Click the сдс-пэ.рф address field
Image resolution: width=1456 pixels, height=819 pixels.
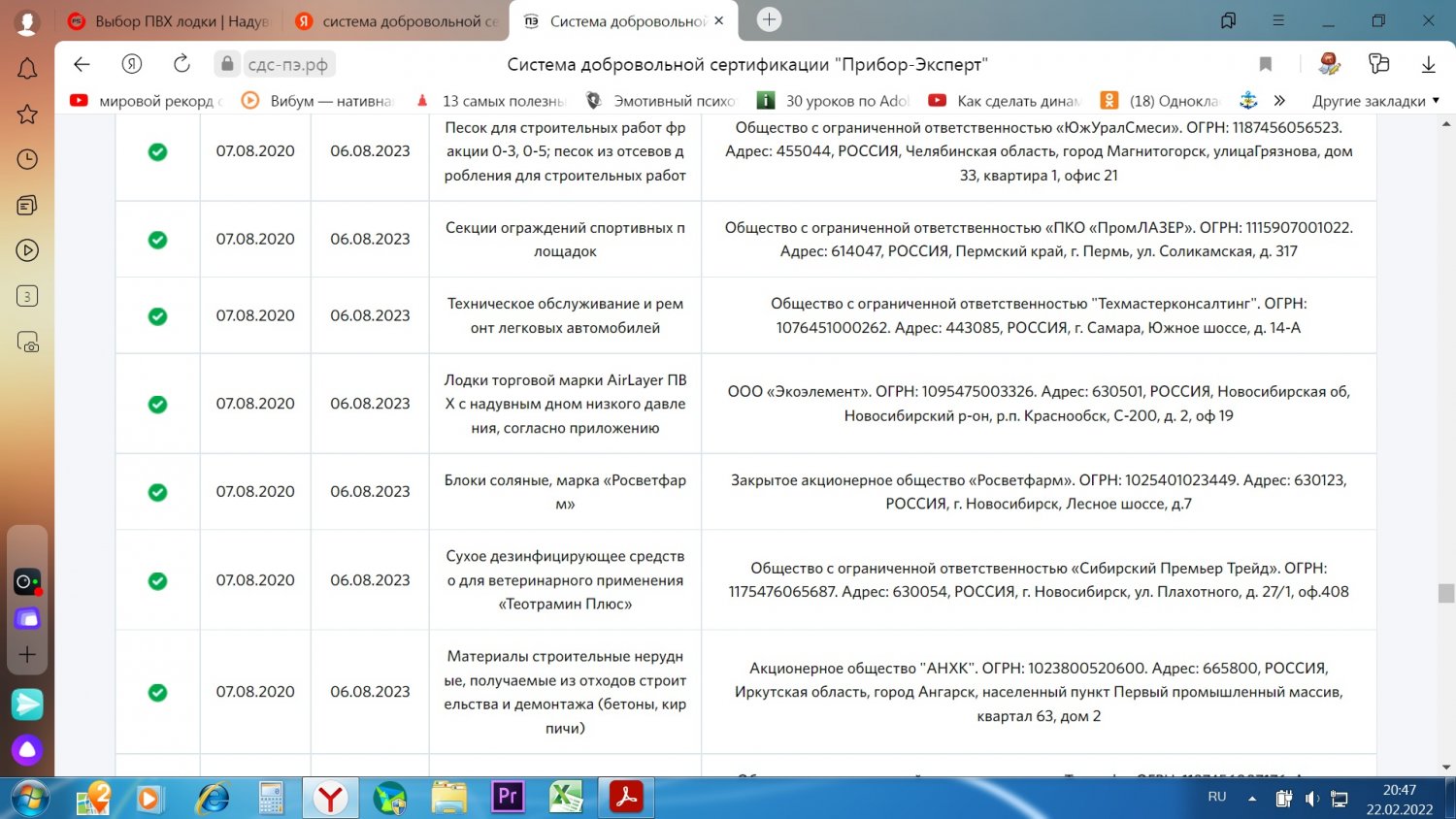pos(287,64)
